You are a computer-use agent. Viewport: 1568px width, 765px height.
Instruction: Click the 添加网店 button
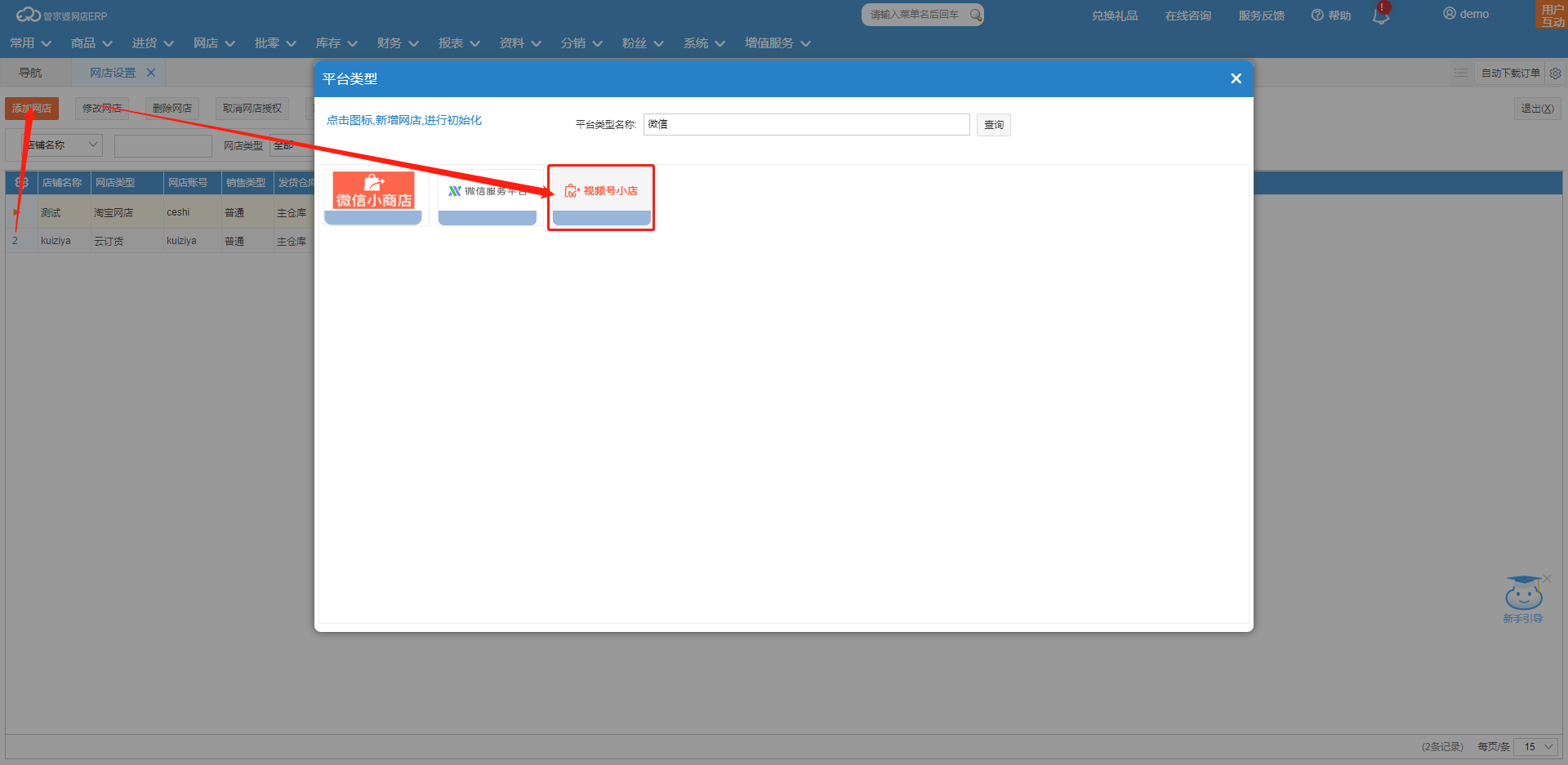pos(32,108)
